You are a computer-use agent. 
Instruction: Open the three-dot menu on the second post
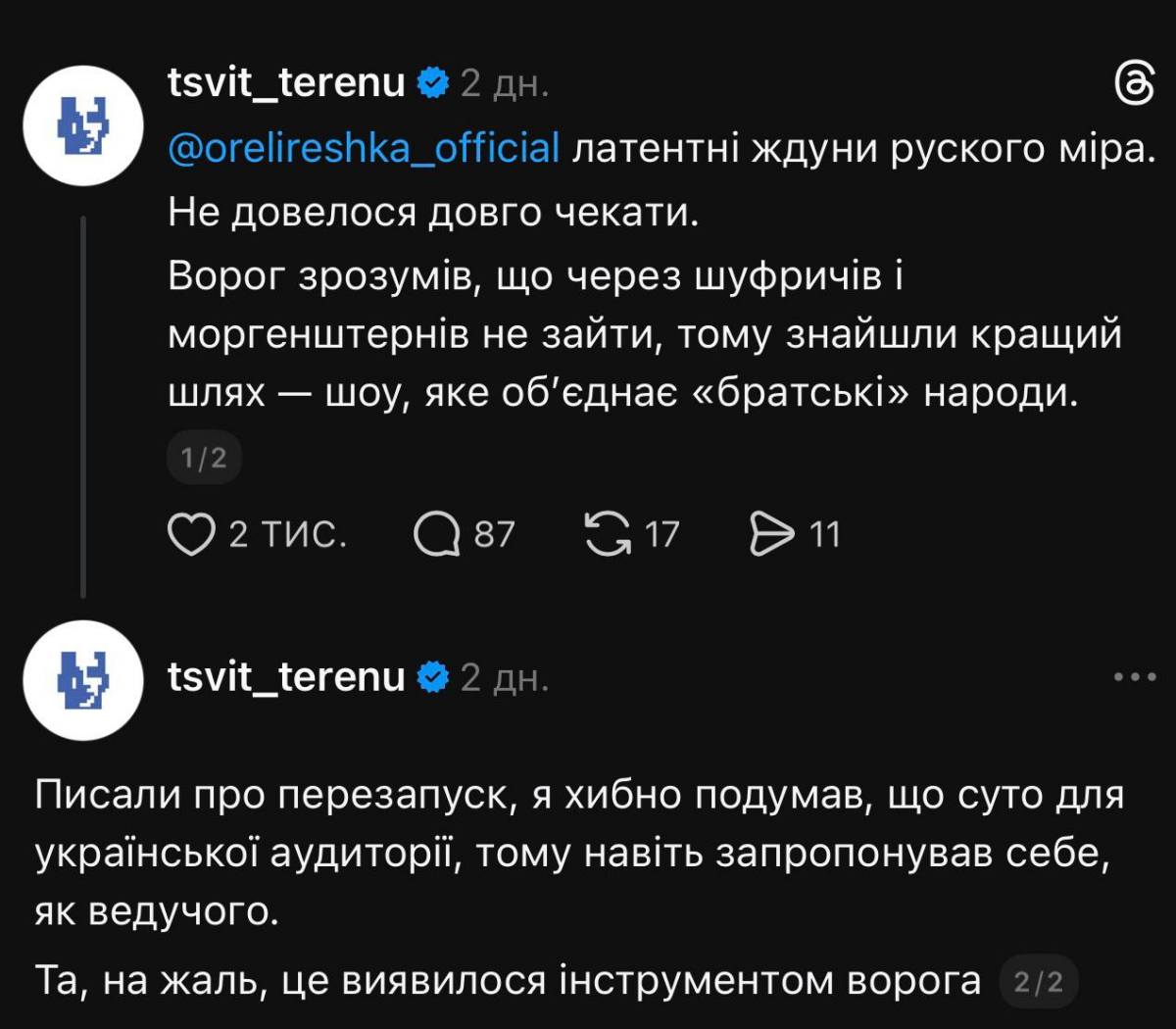[x=1135, y=677]
